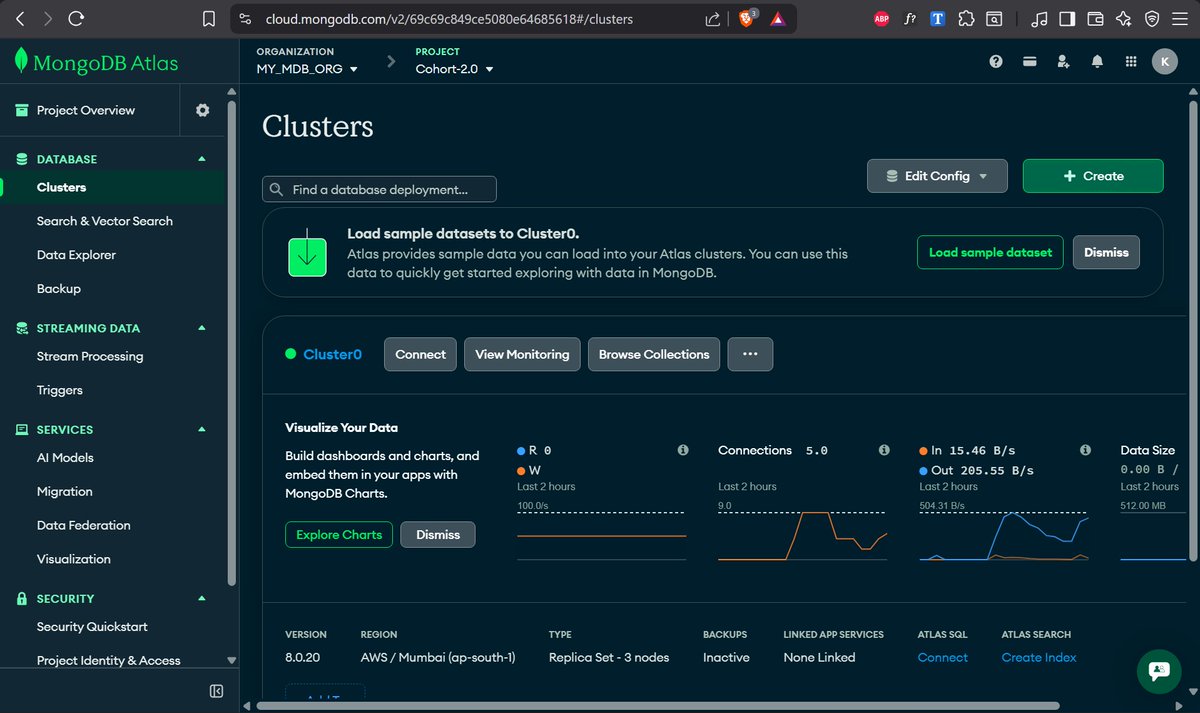Click info icon beside Connections chart
The image size is (1200, 713).
pyautogui.click(x=884, y=450)
